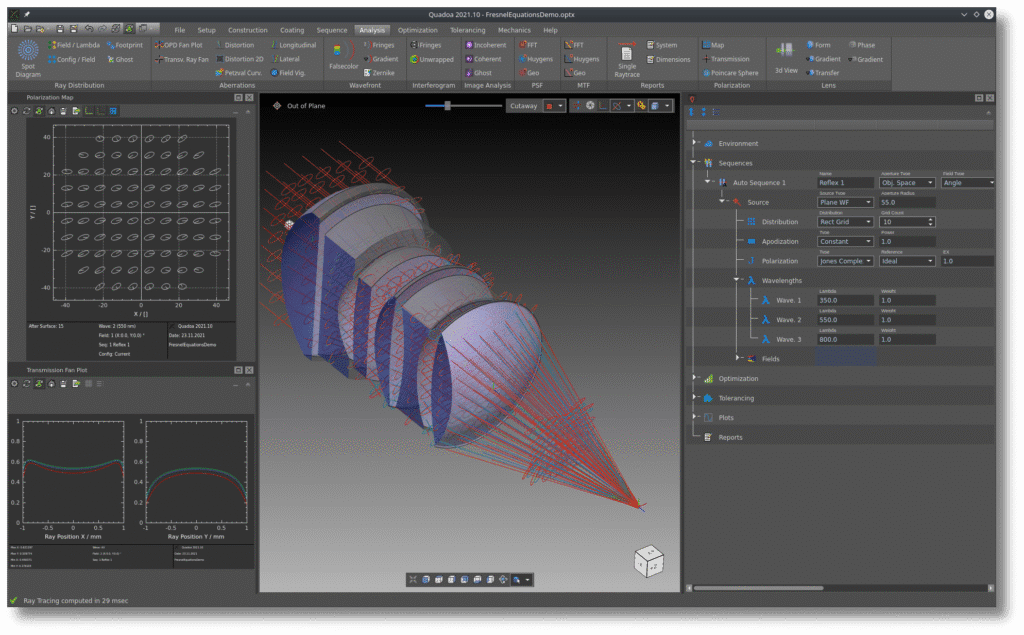The height and width of the screenshot is (635, 1024).
Task: Click the Wave. 2 Lambda input field
Action: click(846, 319)
